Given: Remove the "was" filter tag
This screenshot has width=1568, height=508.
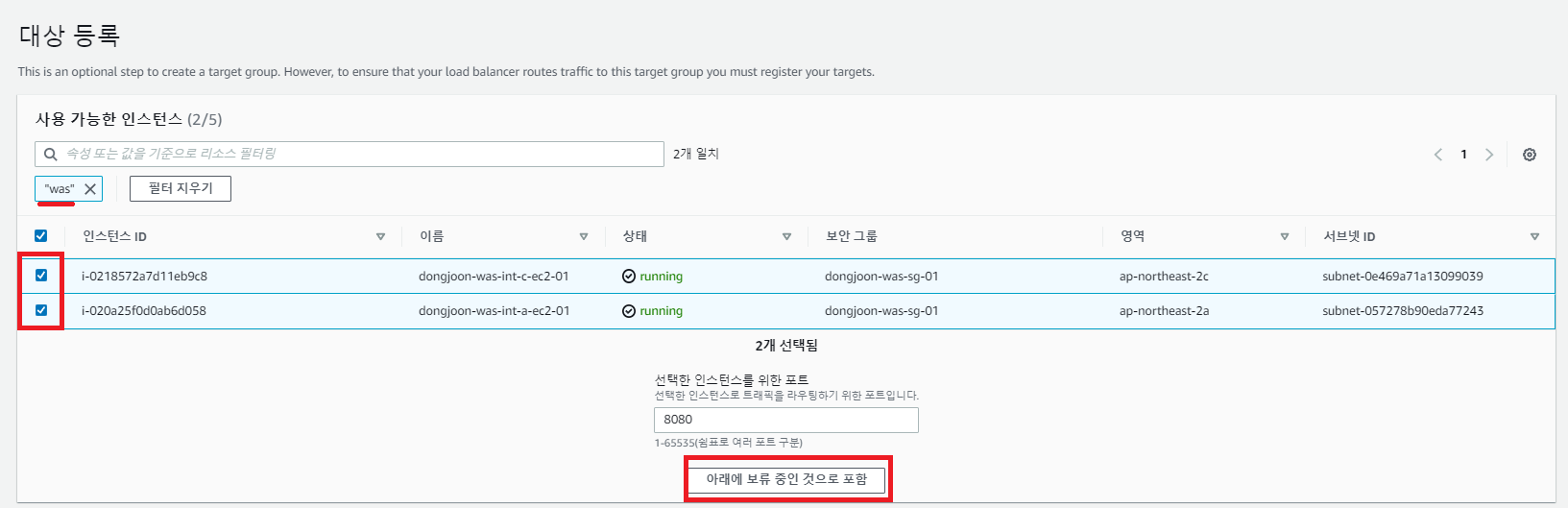Looking at the screenshot, I should click(x=90, y=189).
